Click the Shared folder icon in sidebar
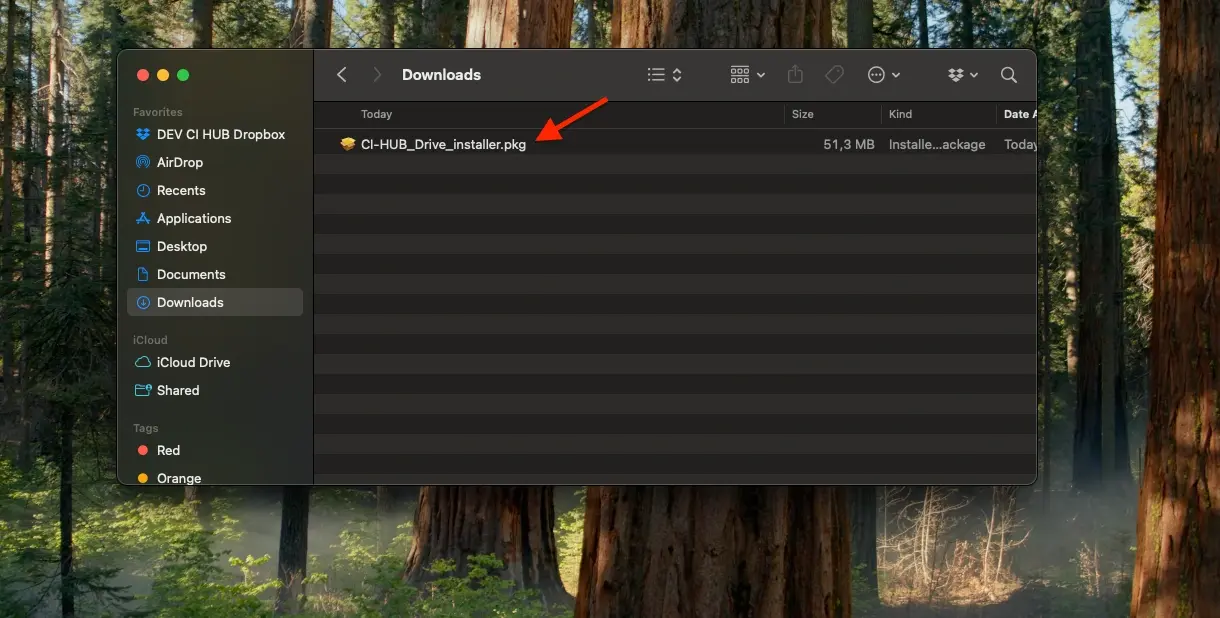This screenshot has height=618, width=1220. [143, 390]
